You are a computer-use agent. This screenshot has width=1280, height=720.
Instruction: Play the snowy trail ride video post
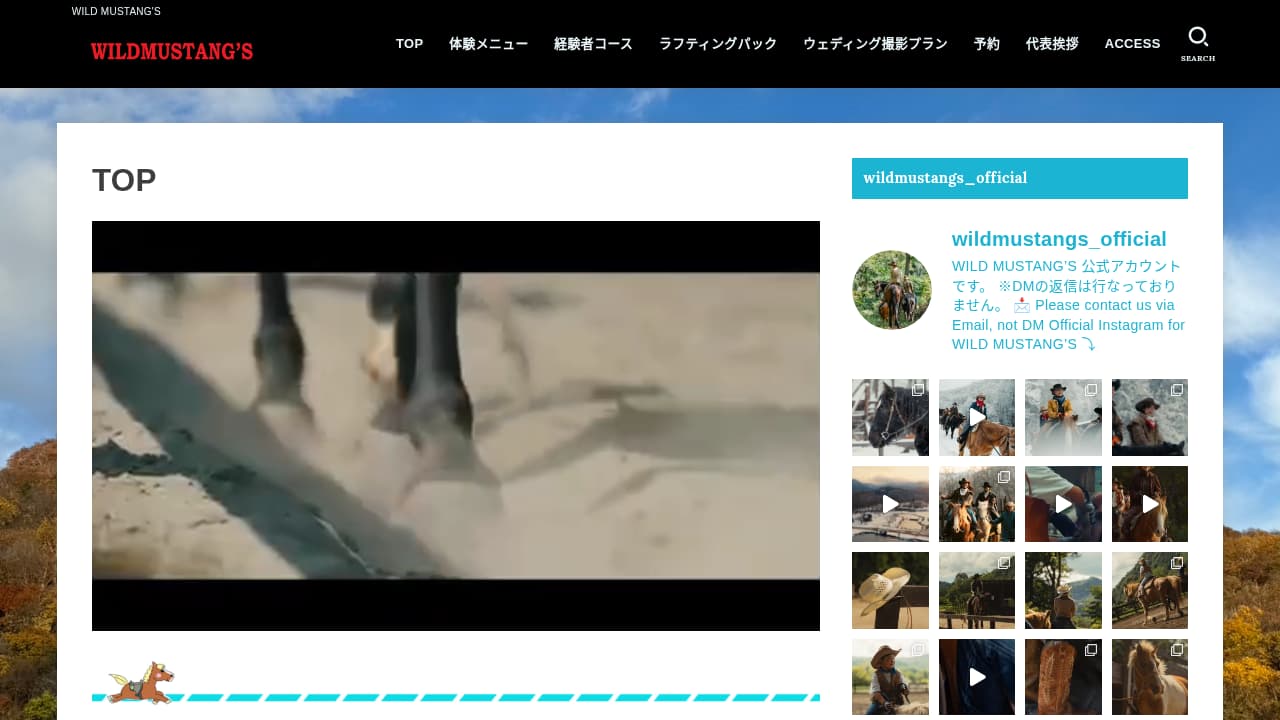pos(976,417)
